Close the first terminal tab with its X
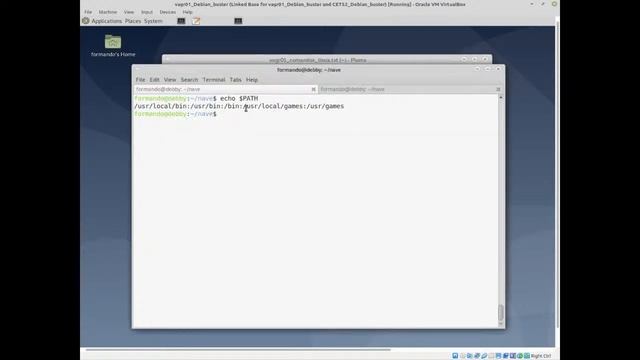 (x=313, y=89)
